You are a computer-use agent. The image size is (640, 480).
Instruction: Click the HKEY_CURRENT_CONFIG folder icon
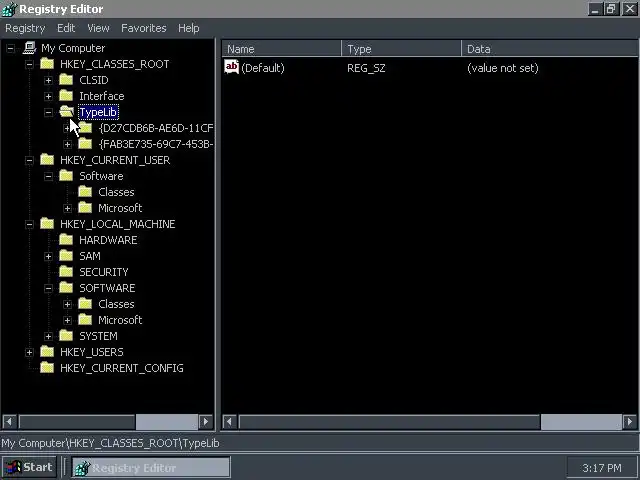pyautogui.click(x=47, y=368)
